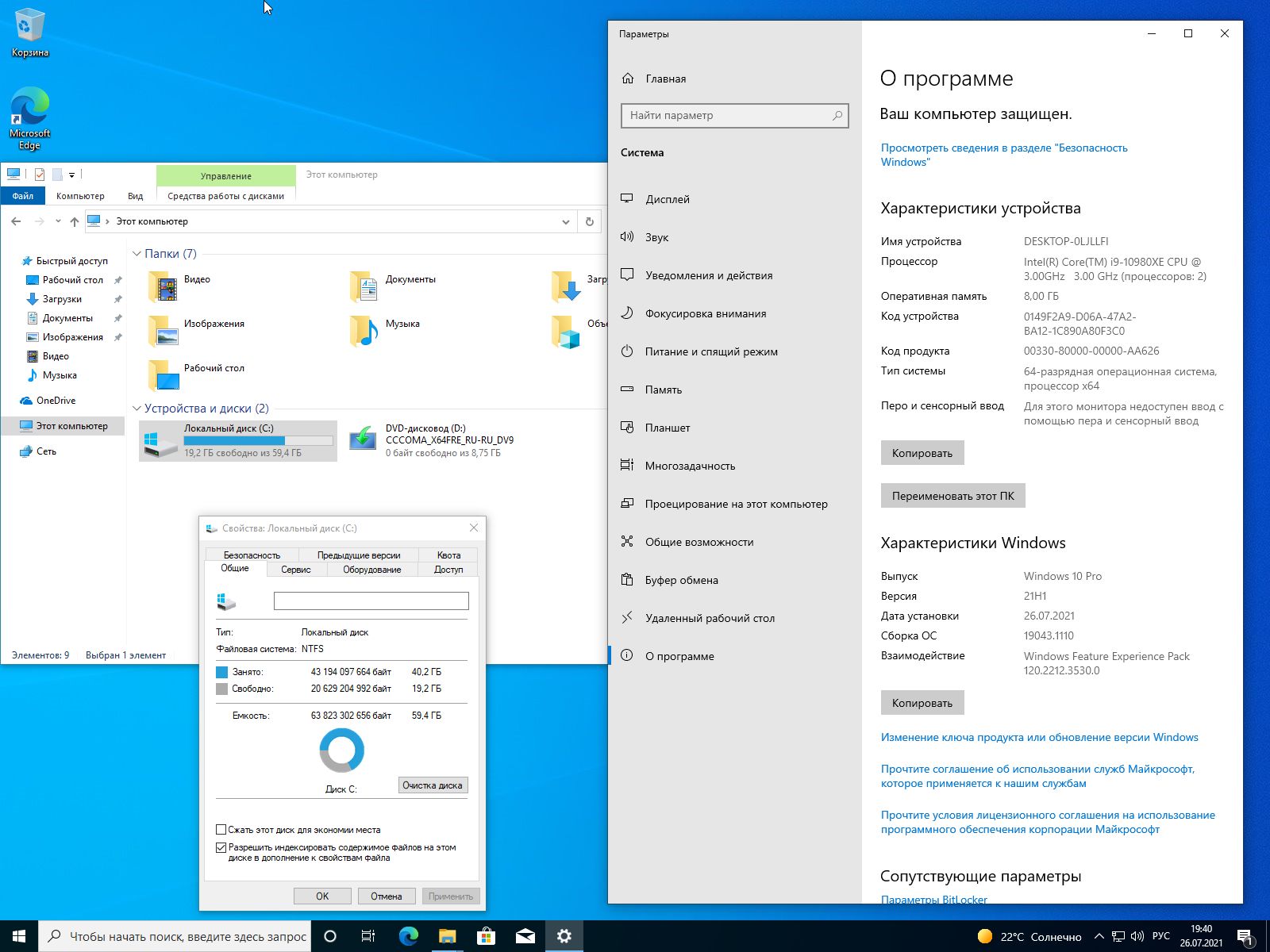The width and height of the screenshot is (1270, 952).
Task: Click the drive label text field
Action: coord(371,601)
